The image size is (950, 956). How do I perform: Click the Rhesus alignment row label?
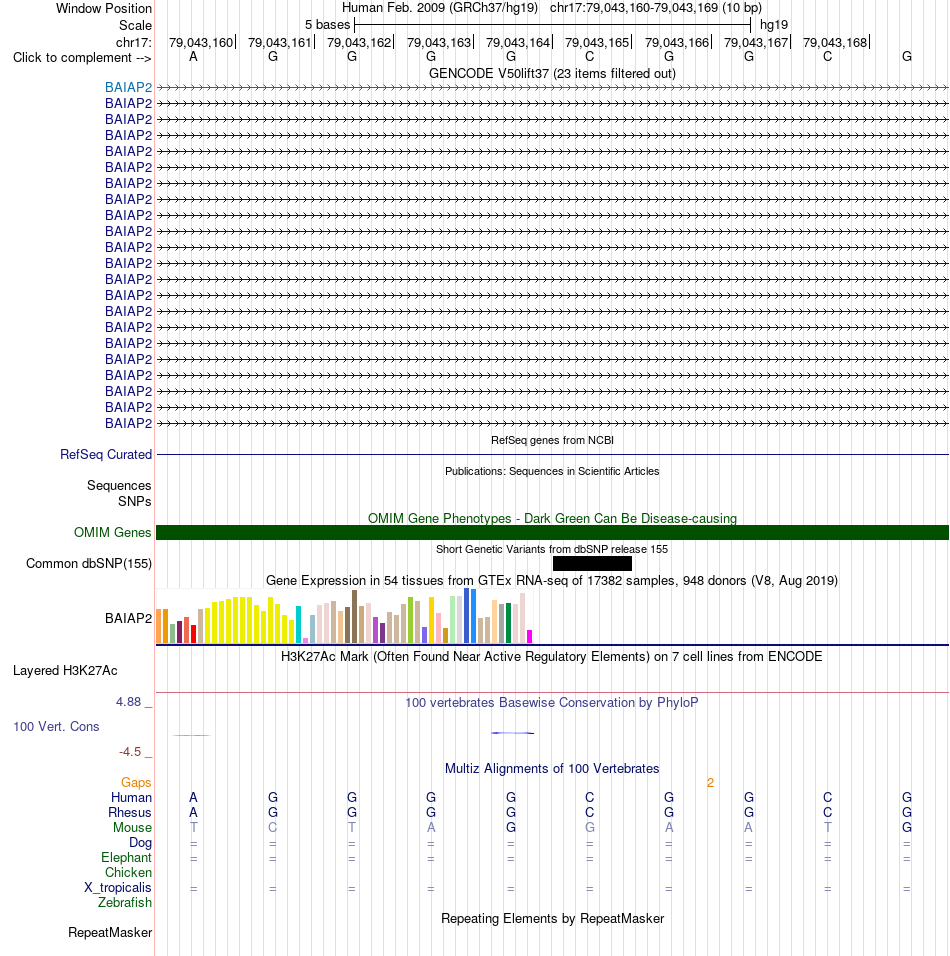tap(129, 813)
